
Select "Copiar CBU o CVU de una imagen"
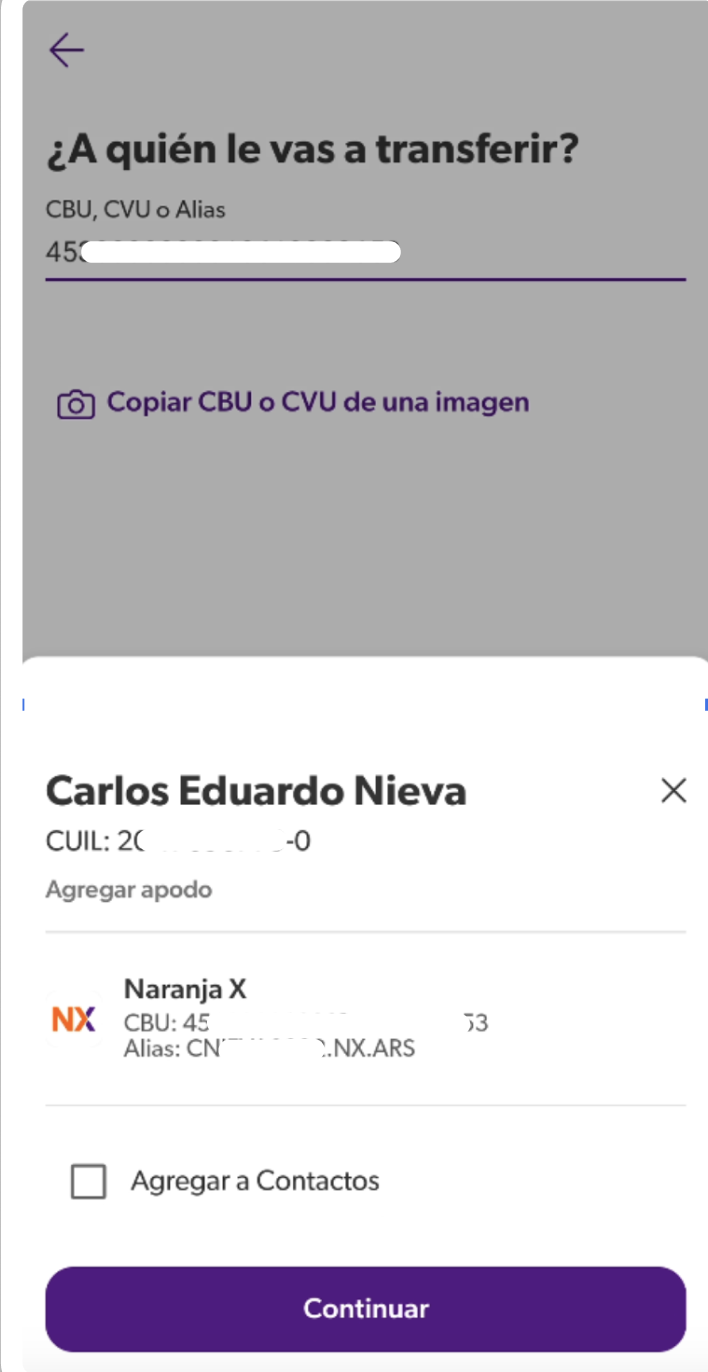click(318, 403)
